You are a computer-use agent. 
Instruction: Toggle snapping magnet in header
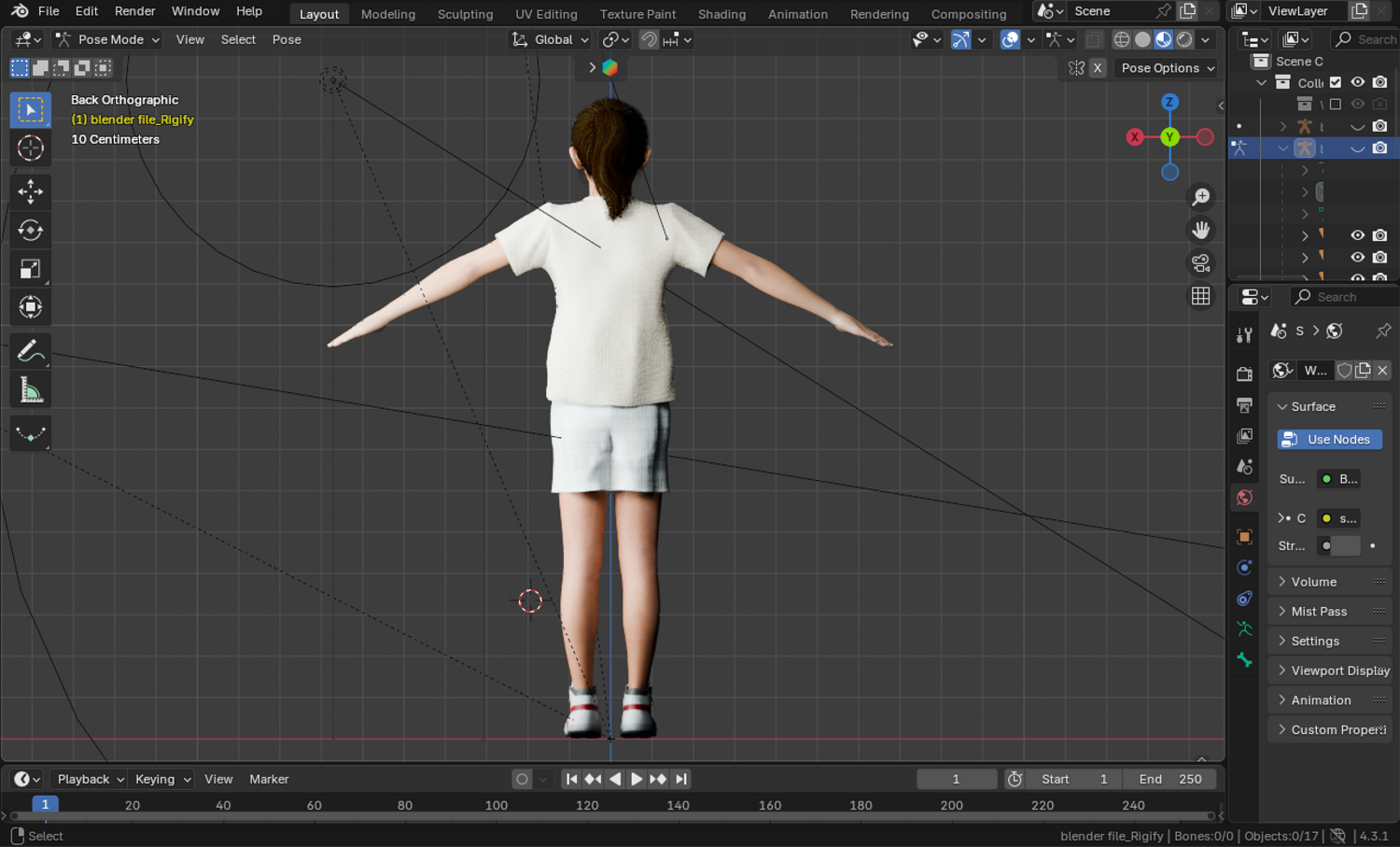pos(649,39)
